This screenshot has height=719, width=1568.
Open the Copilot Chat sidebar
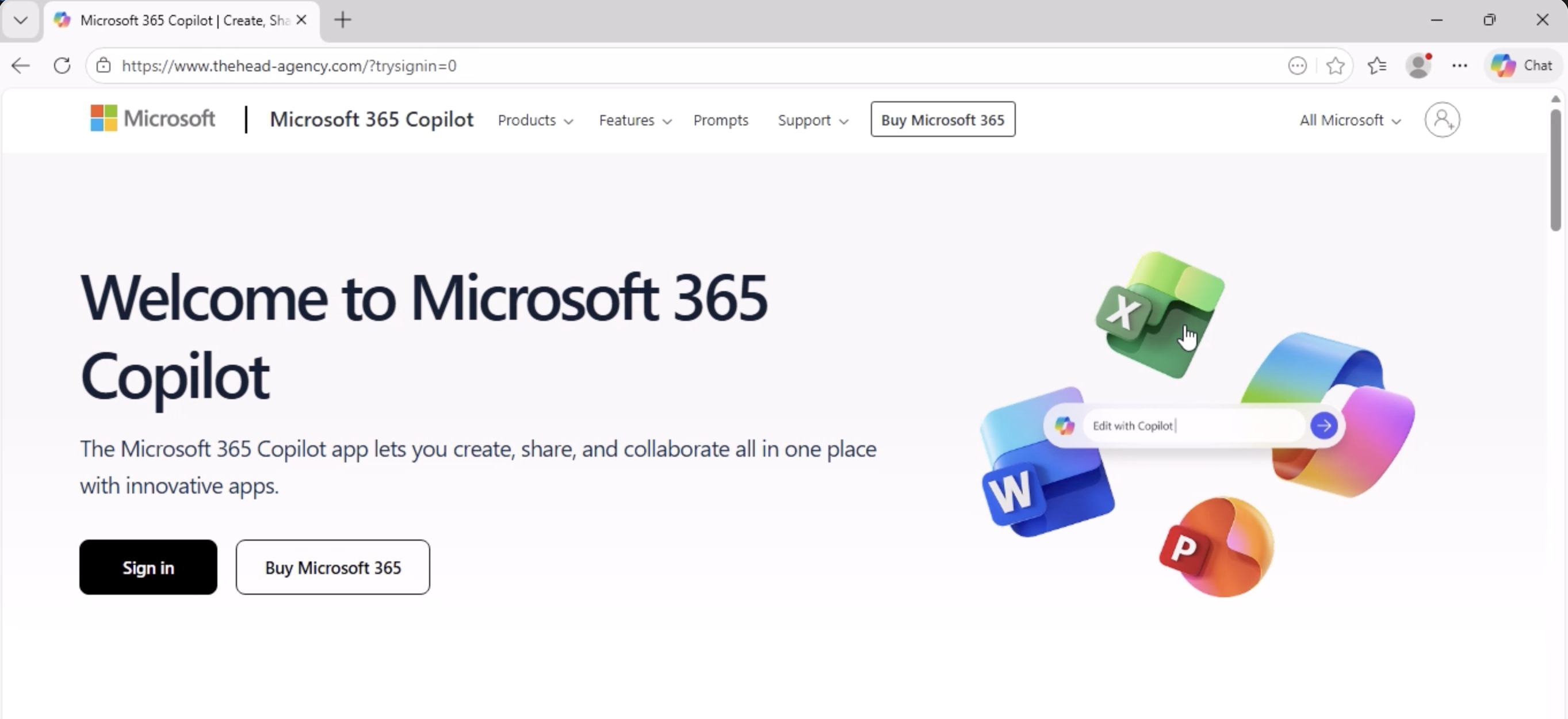pyautogui.click(x=1523, y=65)
